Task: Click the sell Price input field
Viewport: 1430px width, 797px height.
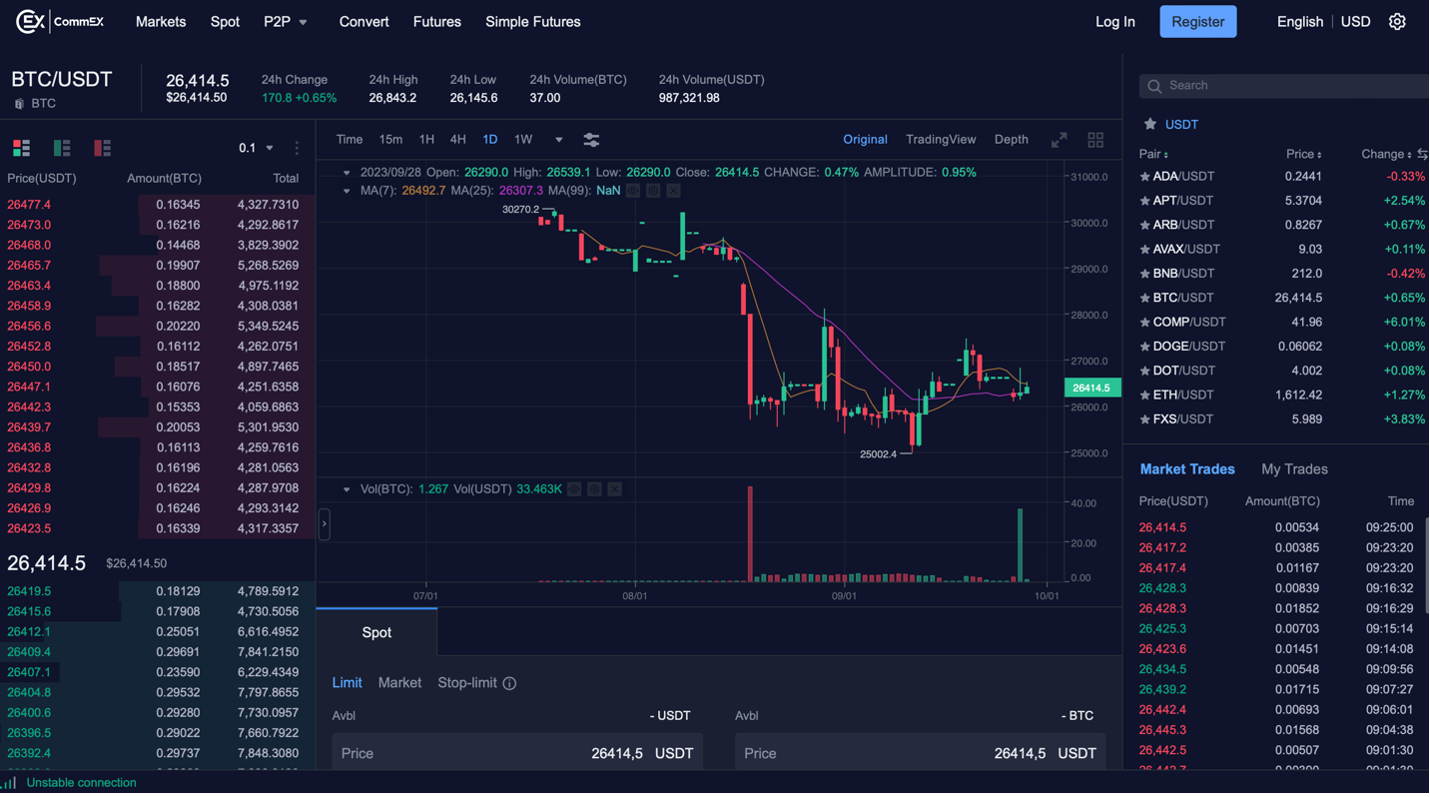Action: 920,753
